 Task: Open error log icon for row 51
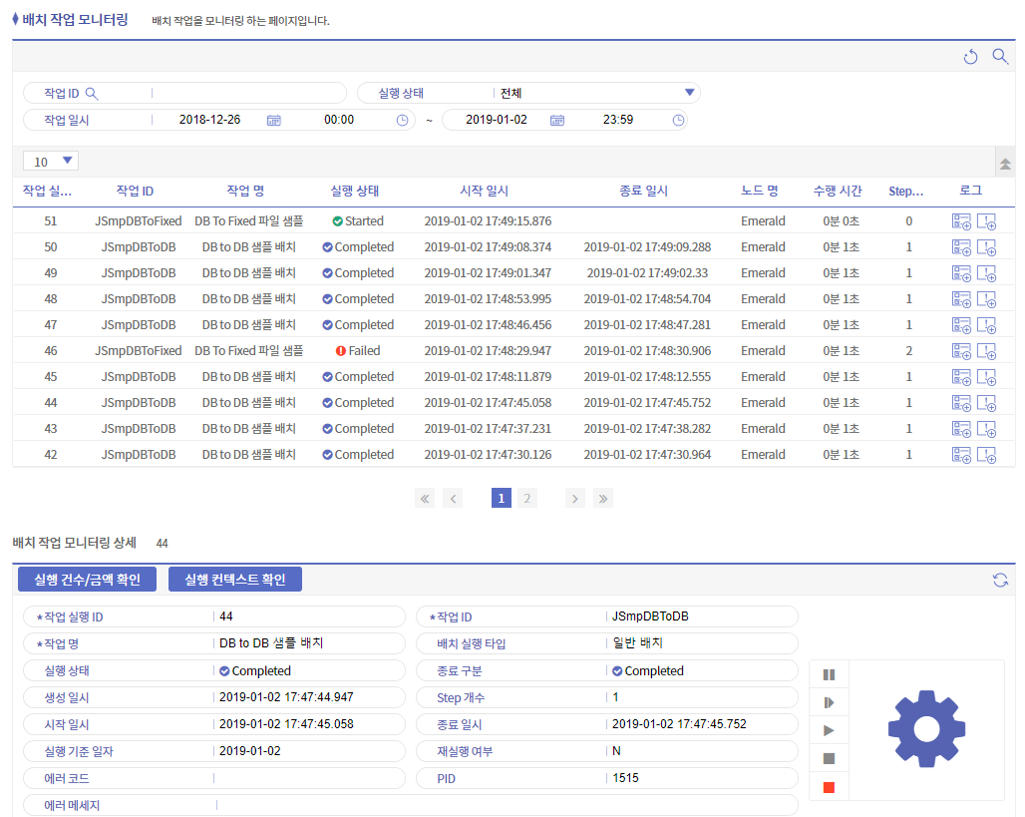click(x=986, y=222)
